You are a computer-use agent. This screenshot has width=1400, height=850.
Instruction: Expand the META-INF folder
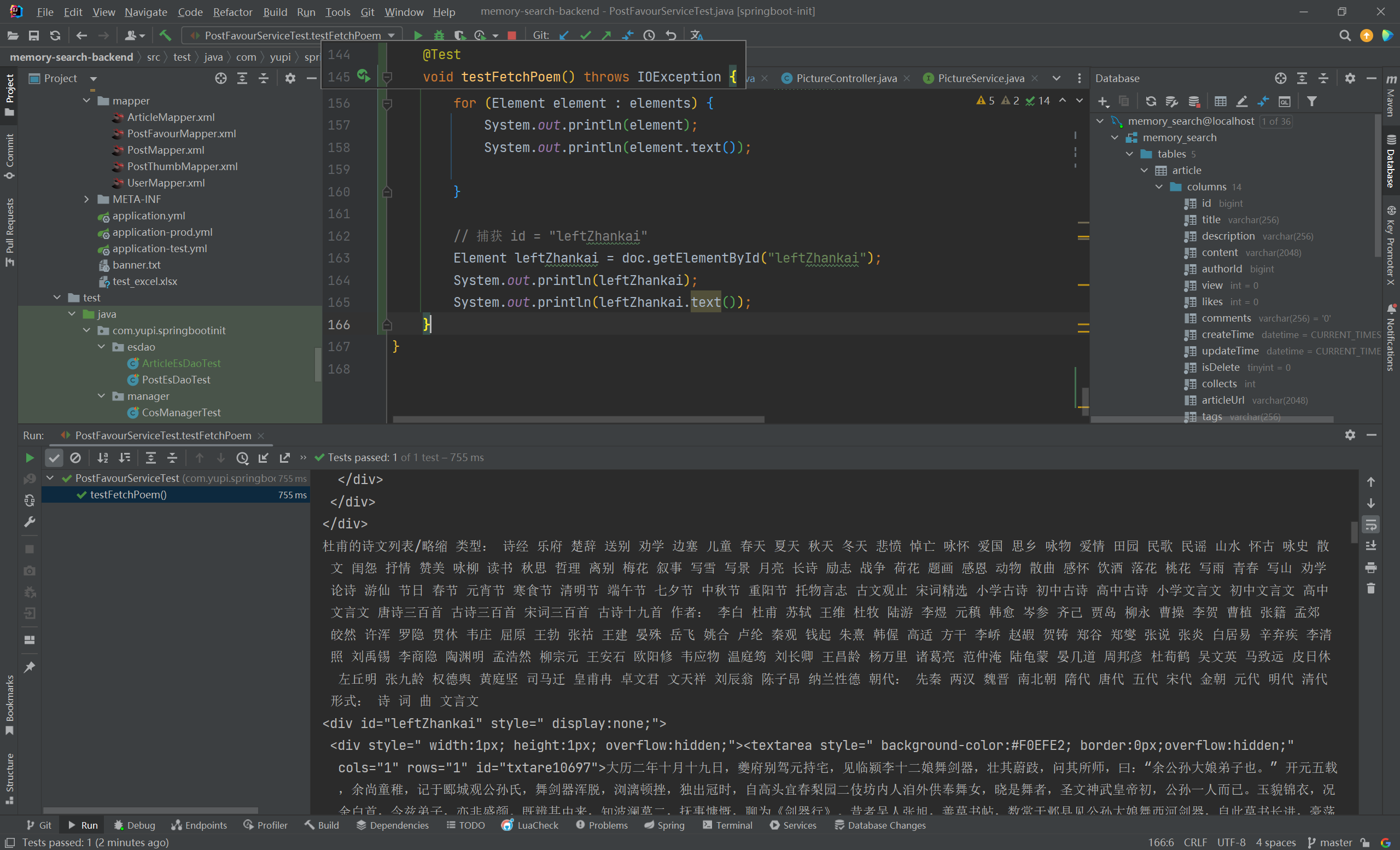(x=87, y=200)
